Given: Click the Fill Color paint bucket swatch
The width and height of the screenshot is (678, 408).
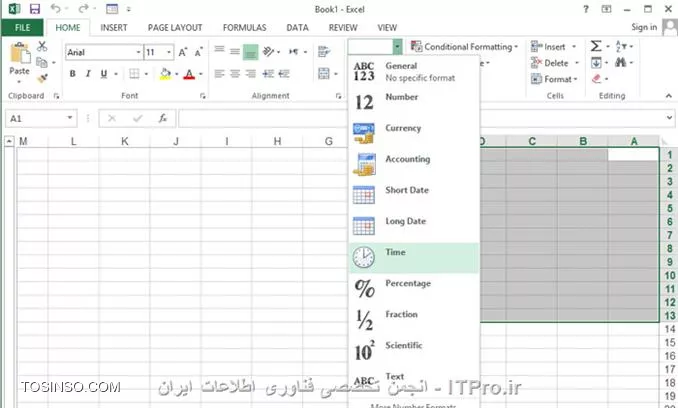Looking at the screenshot, I should pyautogui.click(x=165, y=74).
